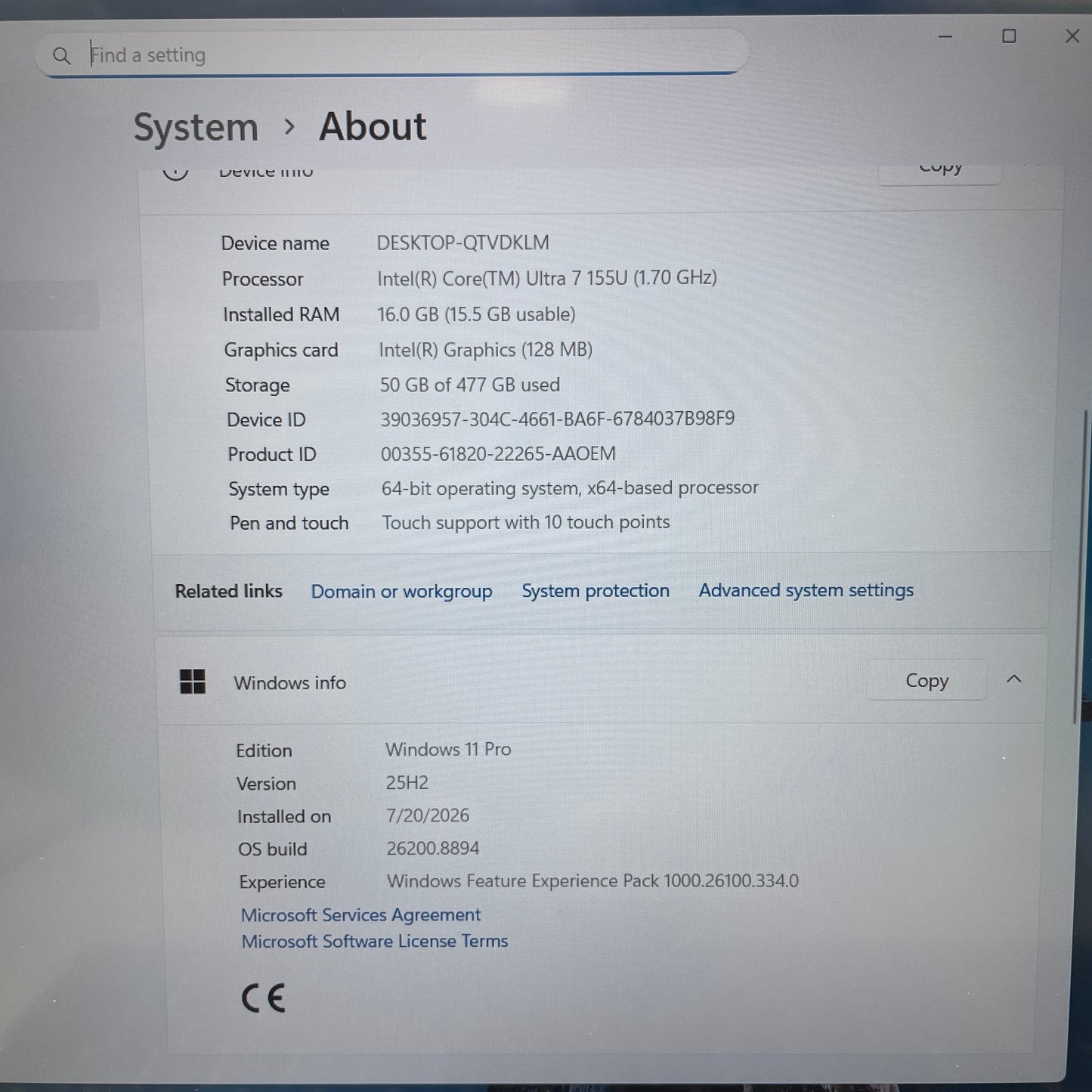Click the search magnifier icon
The image size is (1092, 1092).
click(x=61, y=56)
